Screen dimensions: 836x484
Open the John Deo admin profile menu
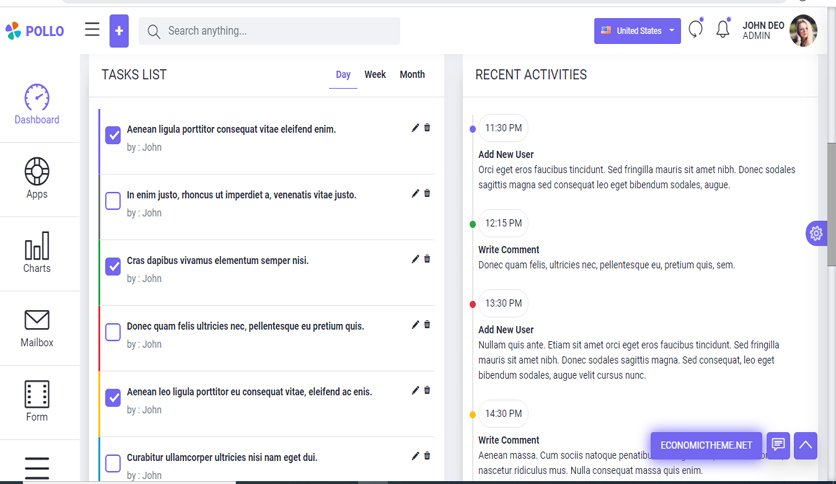click(x=779, y=30)
